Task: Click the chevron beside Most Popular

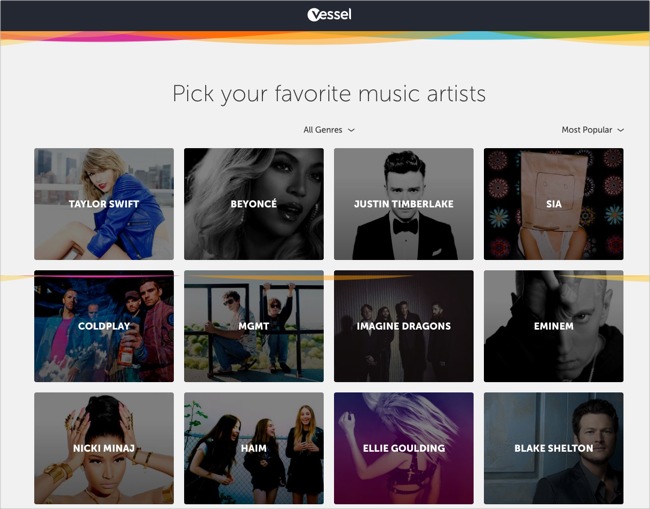Action: pos(621,130)
